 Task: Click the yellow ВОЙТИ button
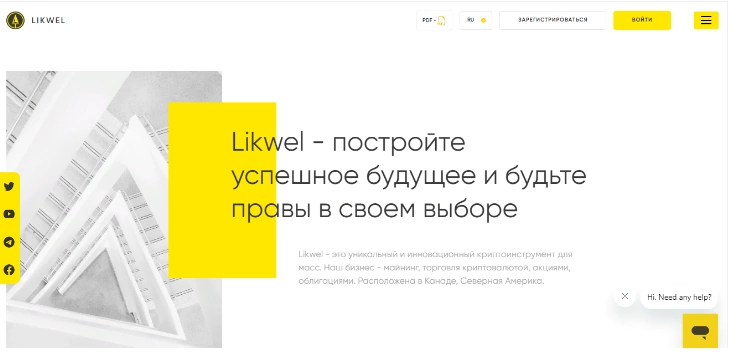[642, 20]
